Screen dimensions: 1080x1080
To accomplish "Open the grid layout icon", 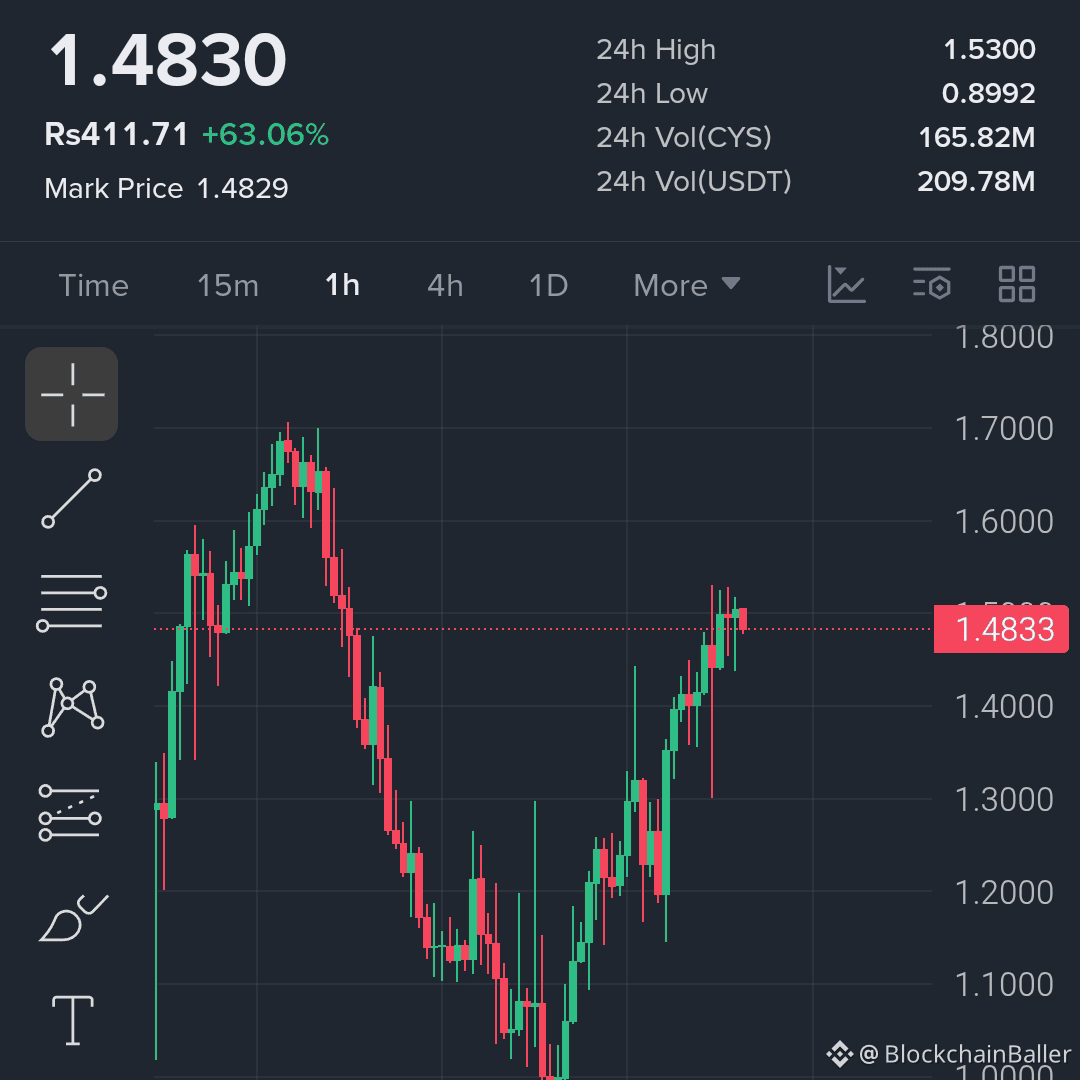I will click(x=1017, y=284).
